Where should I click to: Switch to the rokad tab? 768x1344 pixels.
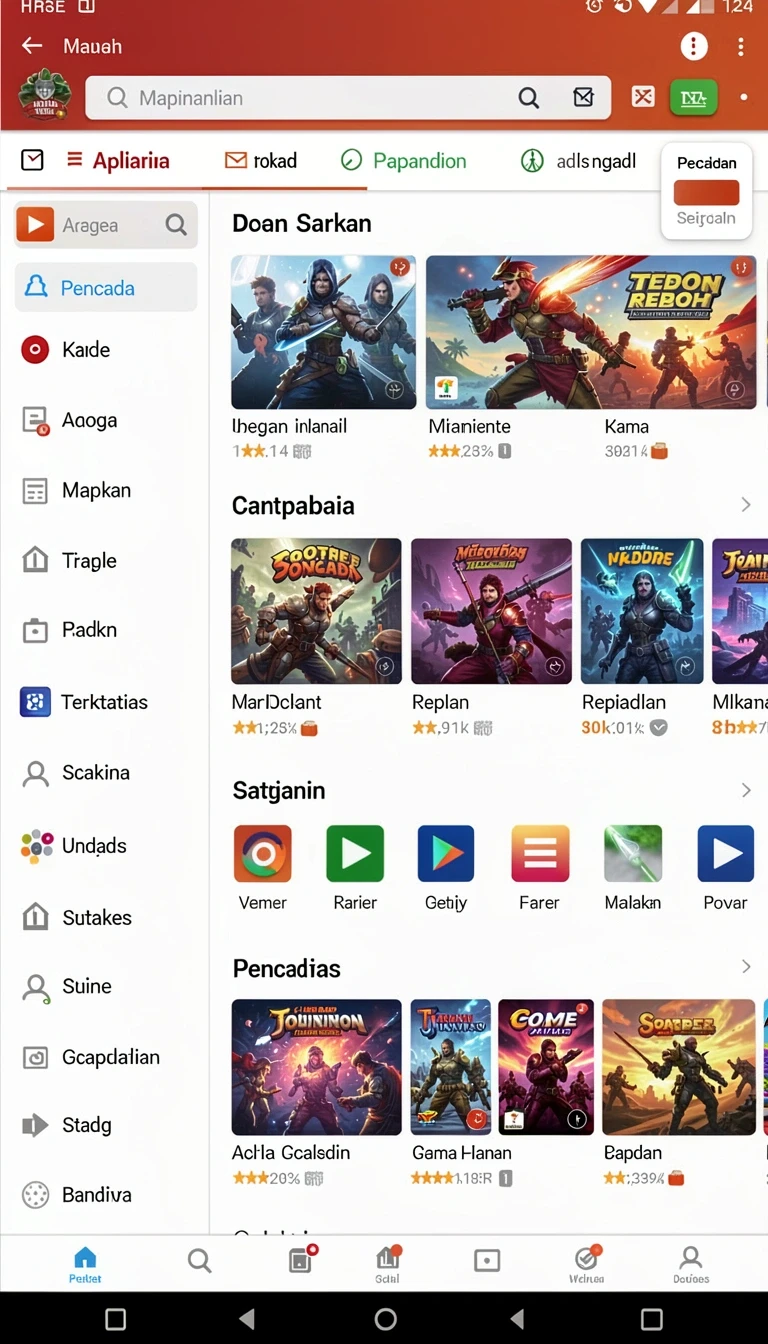click(261, 161)
